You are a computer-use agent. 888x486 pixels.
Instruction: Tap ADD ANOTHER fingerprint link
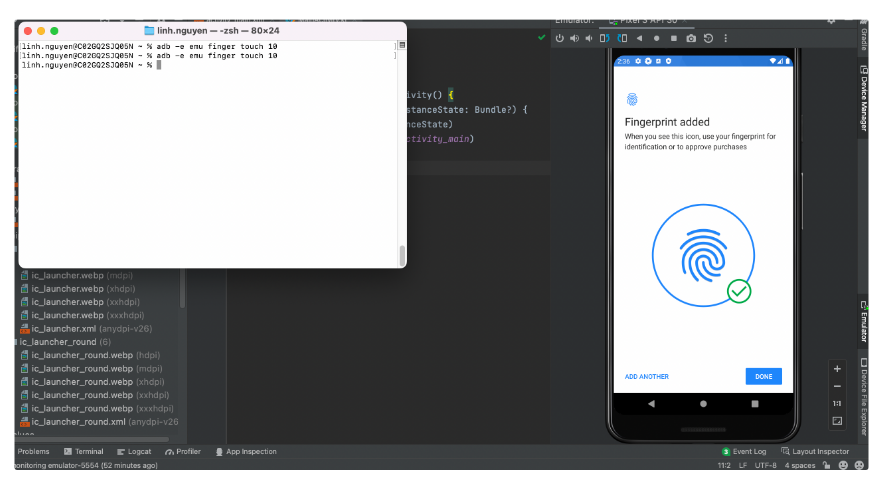646,377
